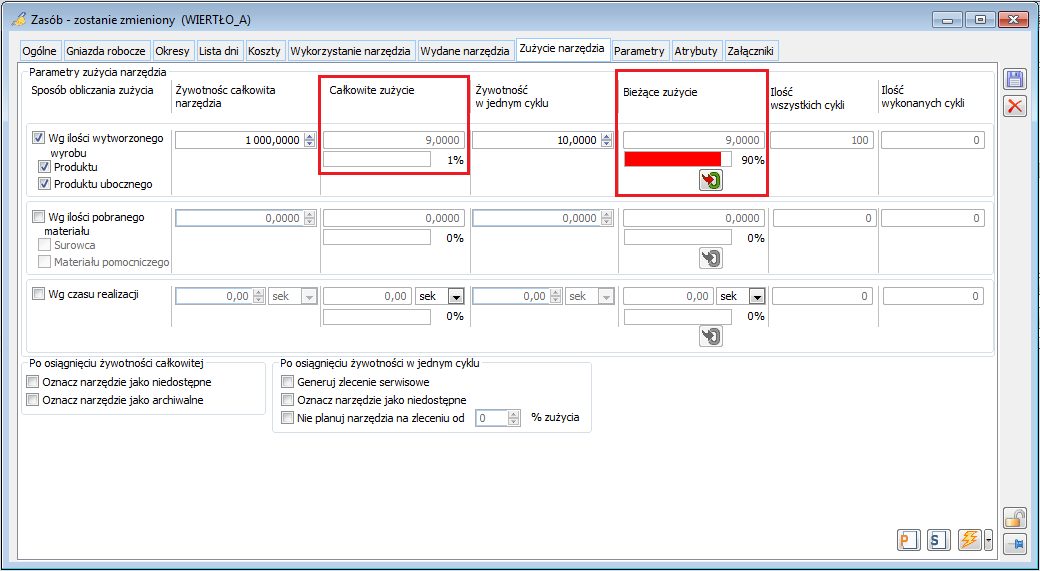The image size is (1040, 571).
Task: Open Wykorzystanie narzędzia tab
Action: tap(352, 51)
